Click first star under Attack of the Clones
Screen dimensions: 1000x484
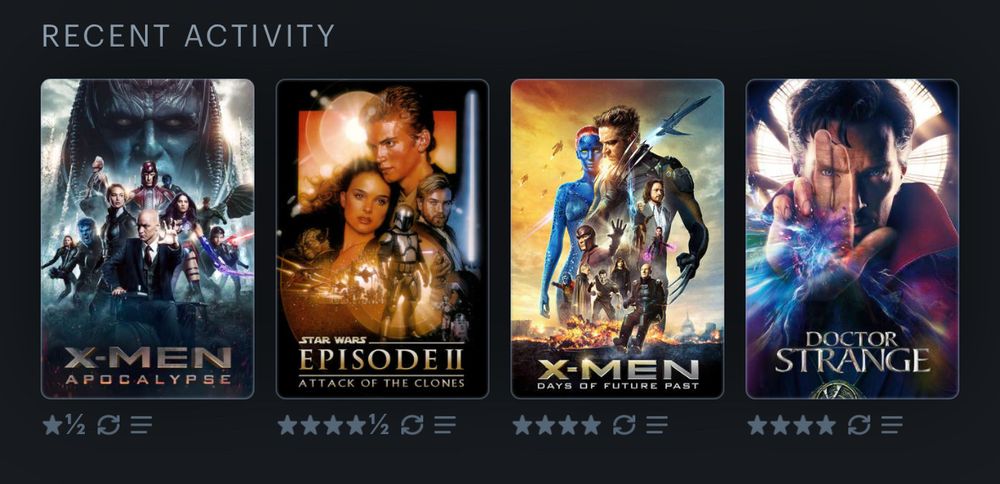(287, 425)
